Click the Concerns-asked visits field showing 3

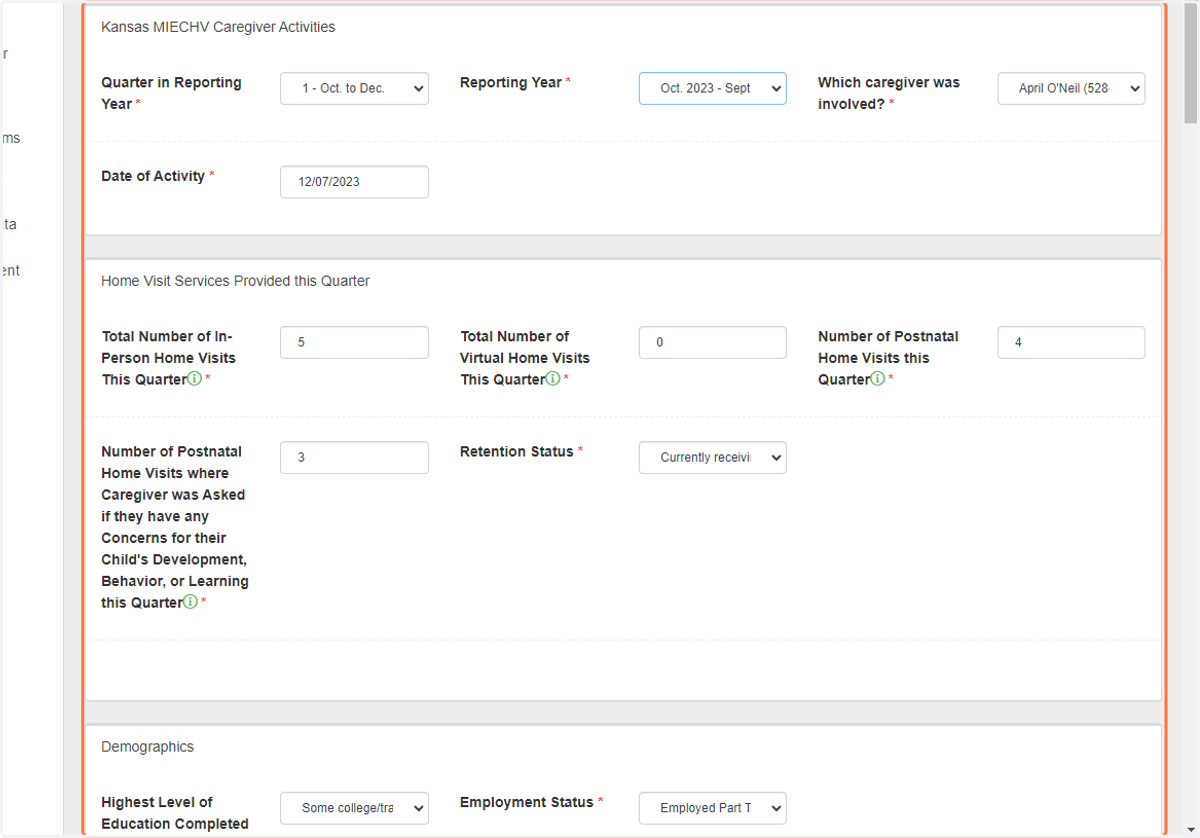click(354, 457)
